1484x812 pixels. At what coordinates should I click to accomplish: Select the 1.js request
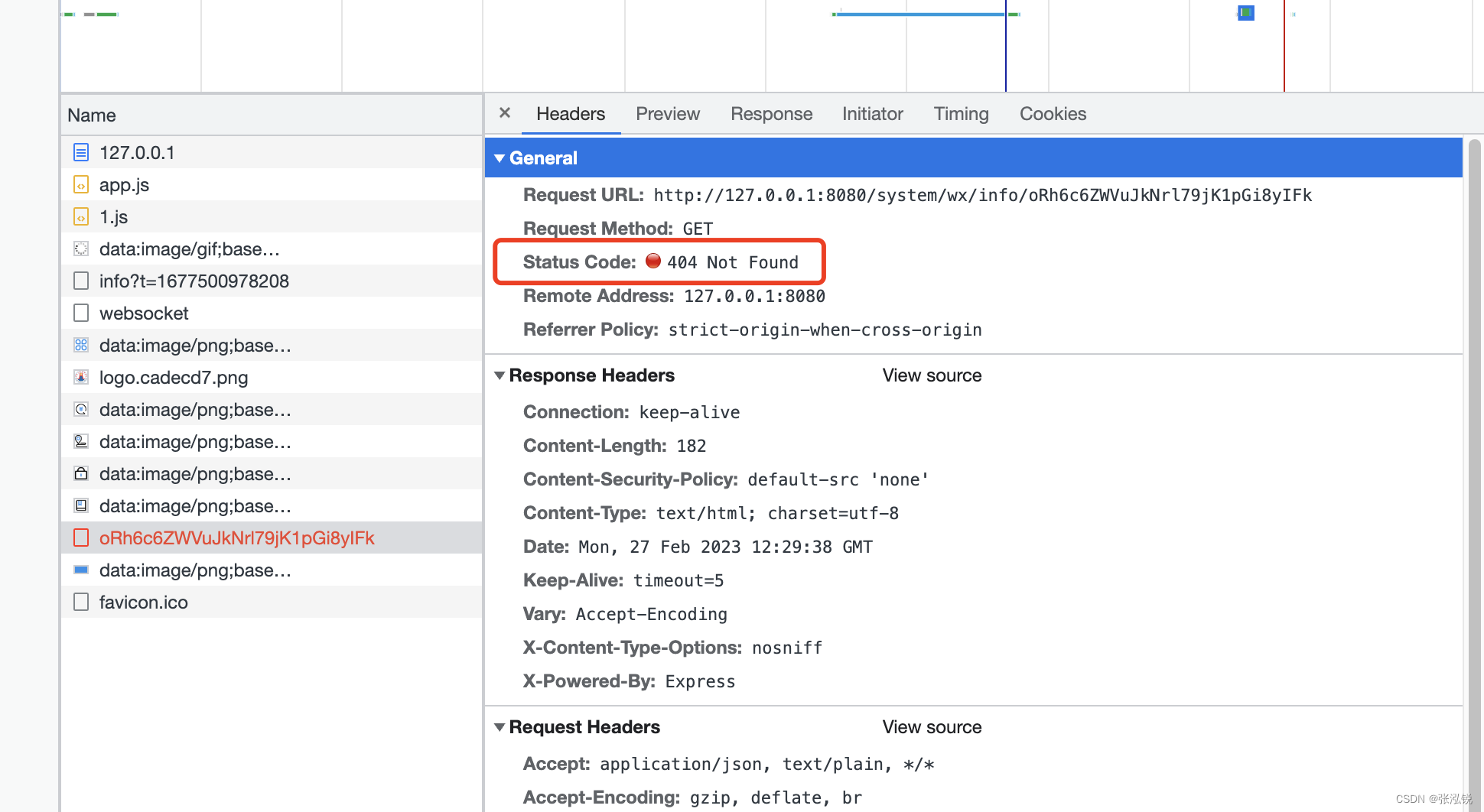(x=272, y=216)
